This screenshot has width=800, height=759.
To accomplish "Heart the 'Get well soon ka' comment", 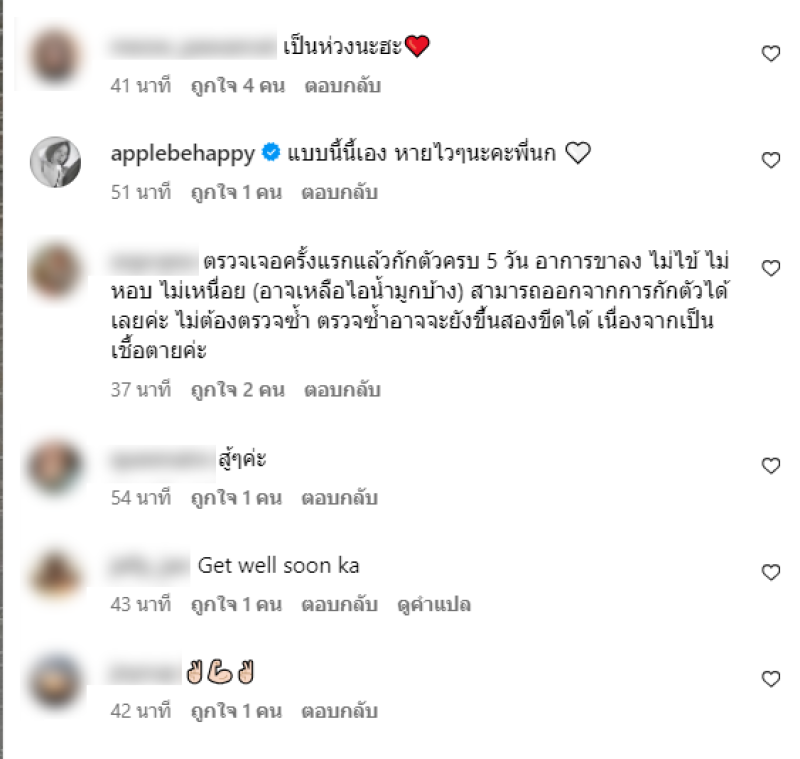I will 770,572.
